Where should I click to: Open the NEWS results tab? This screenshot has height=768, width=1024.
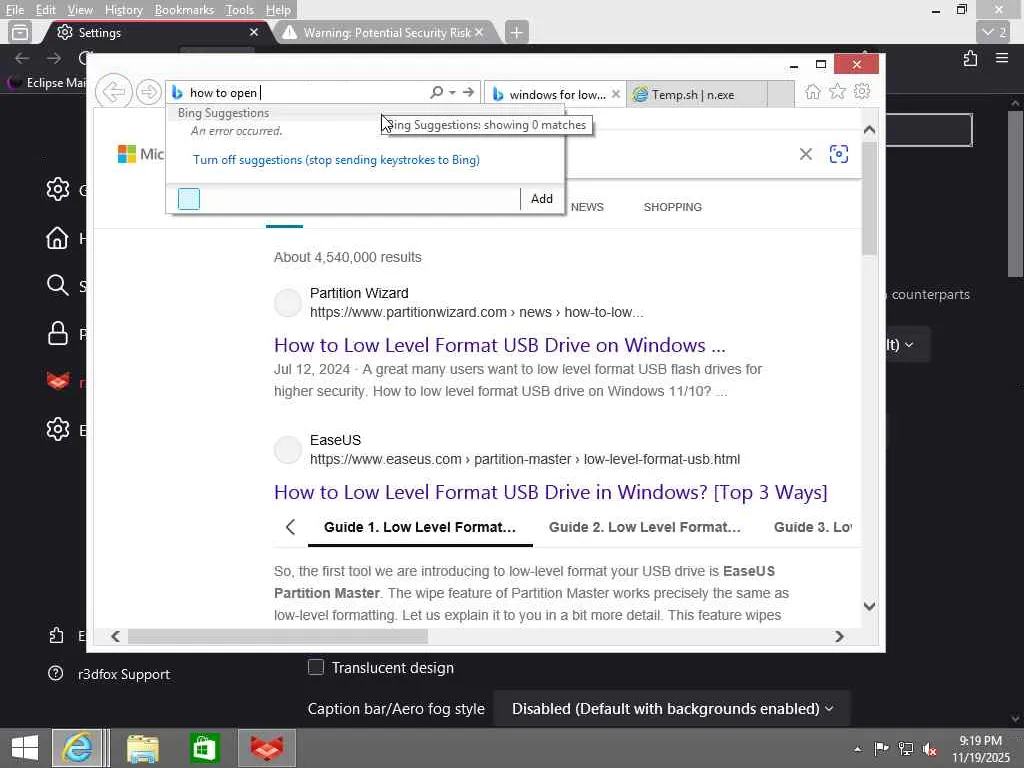click(x=587, y=207)
